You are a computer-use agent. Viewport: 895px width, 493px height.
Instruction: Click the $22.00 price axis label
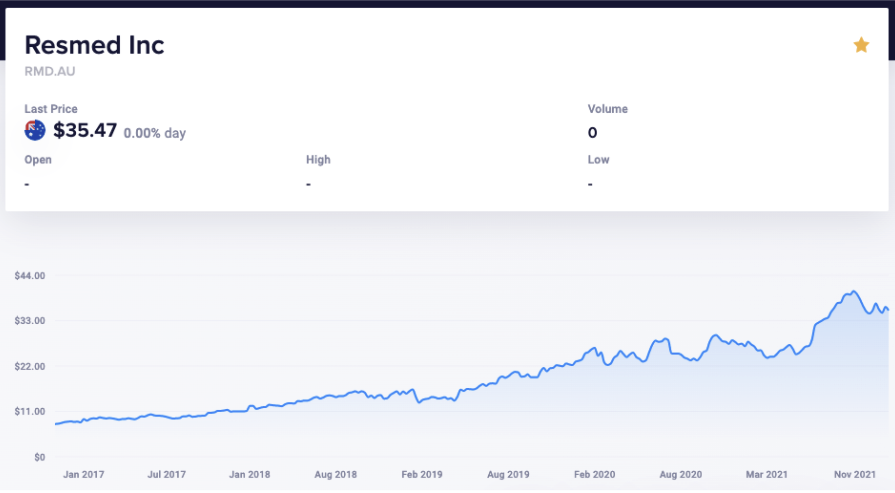tap(30, 366)
